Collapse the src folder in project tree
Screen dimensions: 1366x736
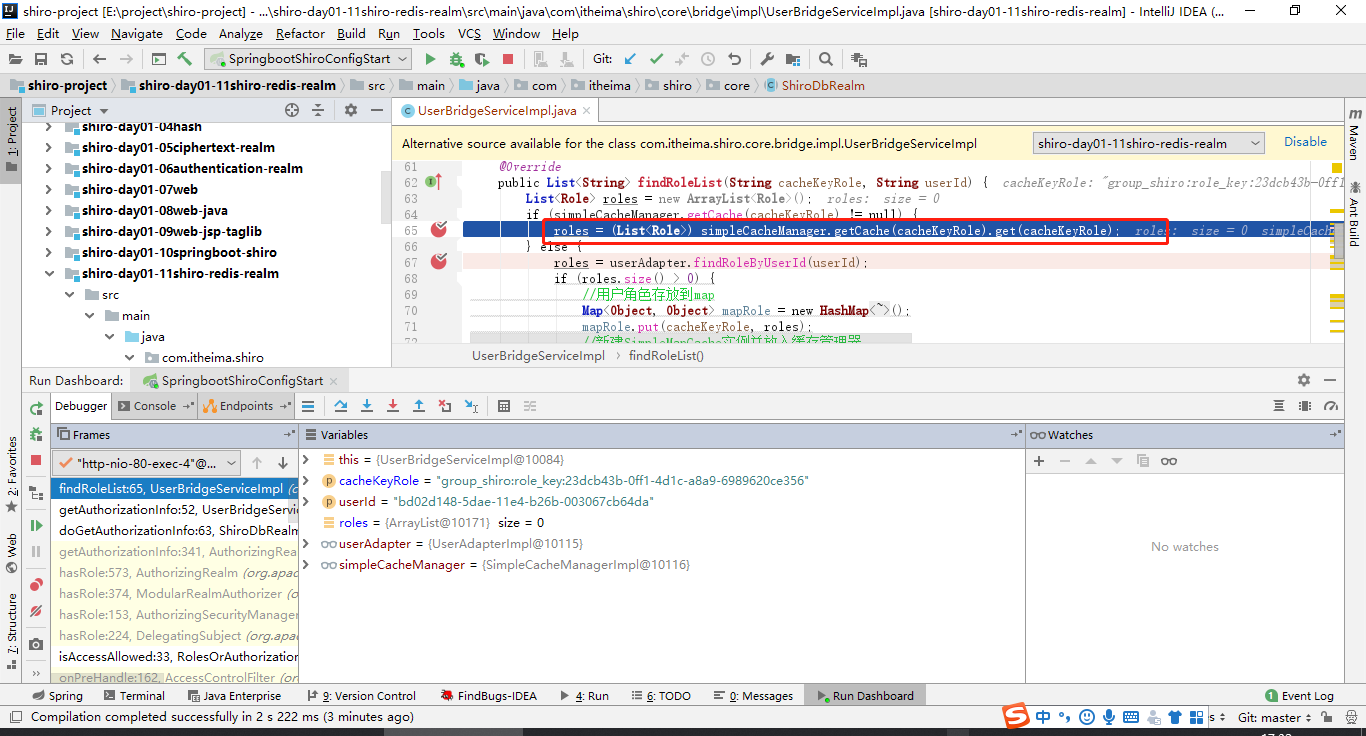pos(69,295)
